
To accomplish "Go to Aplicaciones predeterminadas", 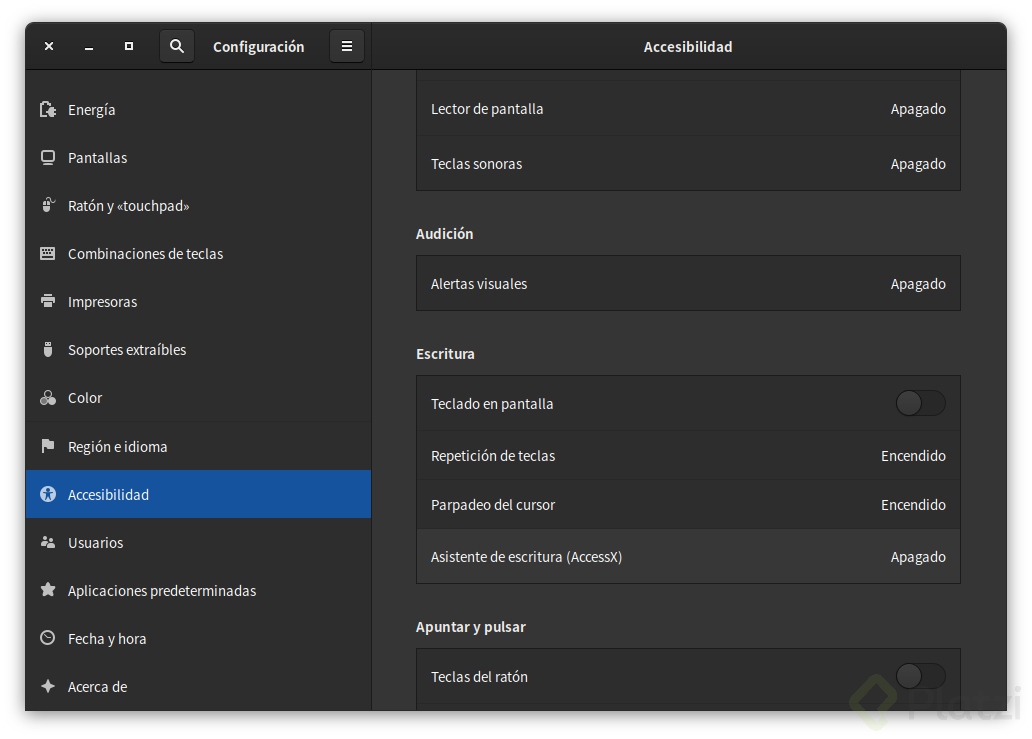I will pos(198,590).
